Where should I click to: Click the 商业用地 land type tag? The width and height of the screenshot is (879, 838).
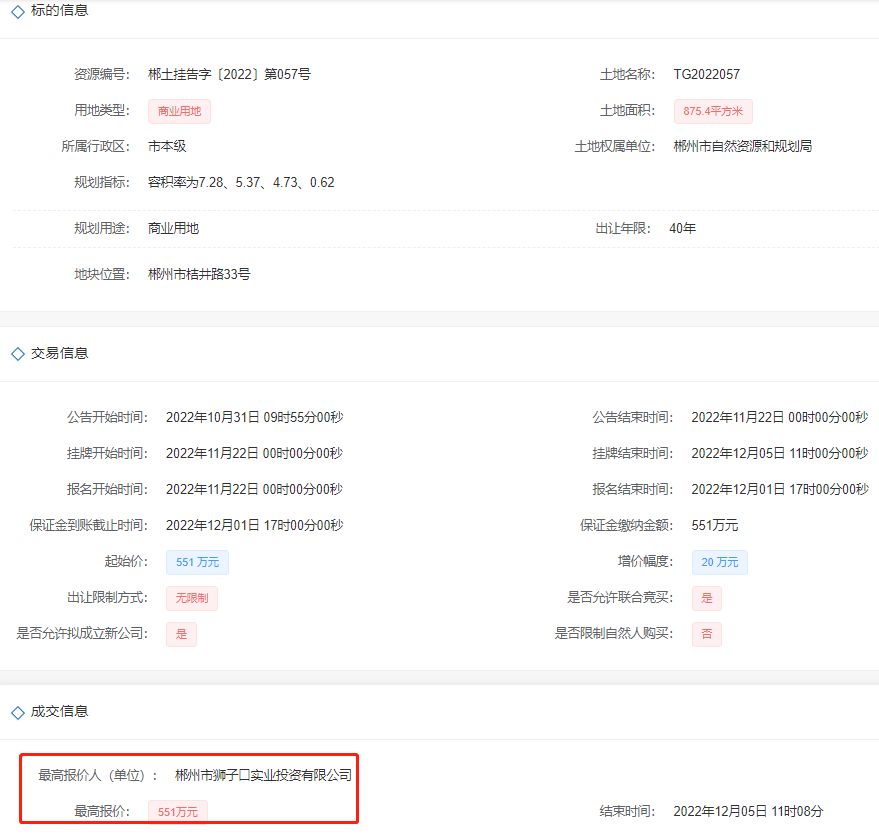coord(179,111)
